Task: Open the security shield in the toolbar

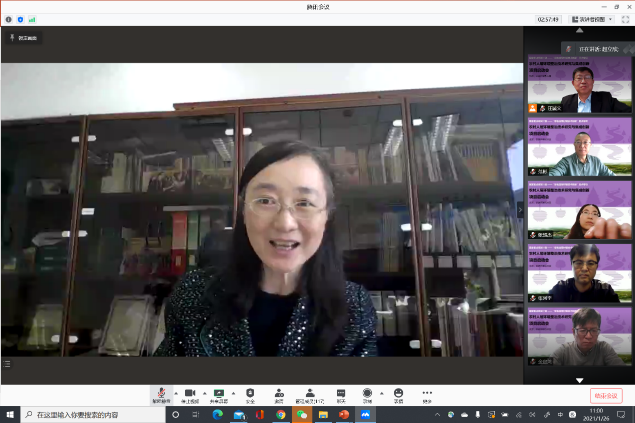Action: (x=250, y=393)
